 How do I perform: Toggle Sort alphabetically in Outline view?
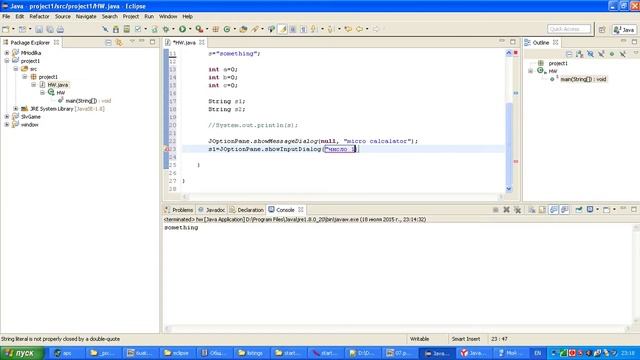point(580,54)
